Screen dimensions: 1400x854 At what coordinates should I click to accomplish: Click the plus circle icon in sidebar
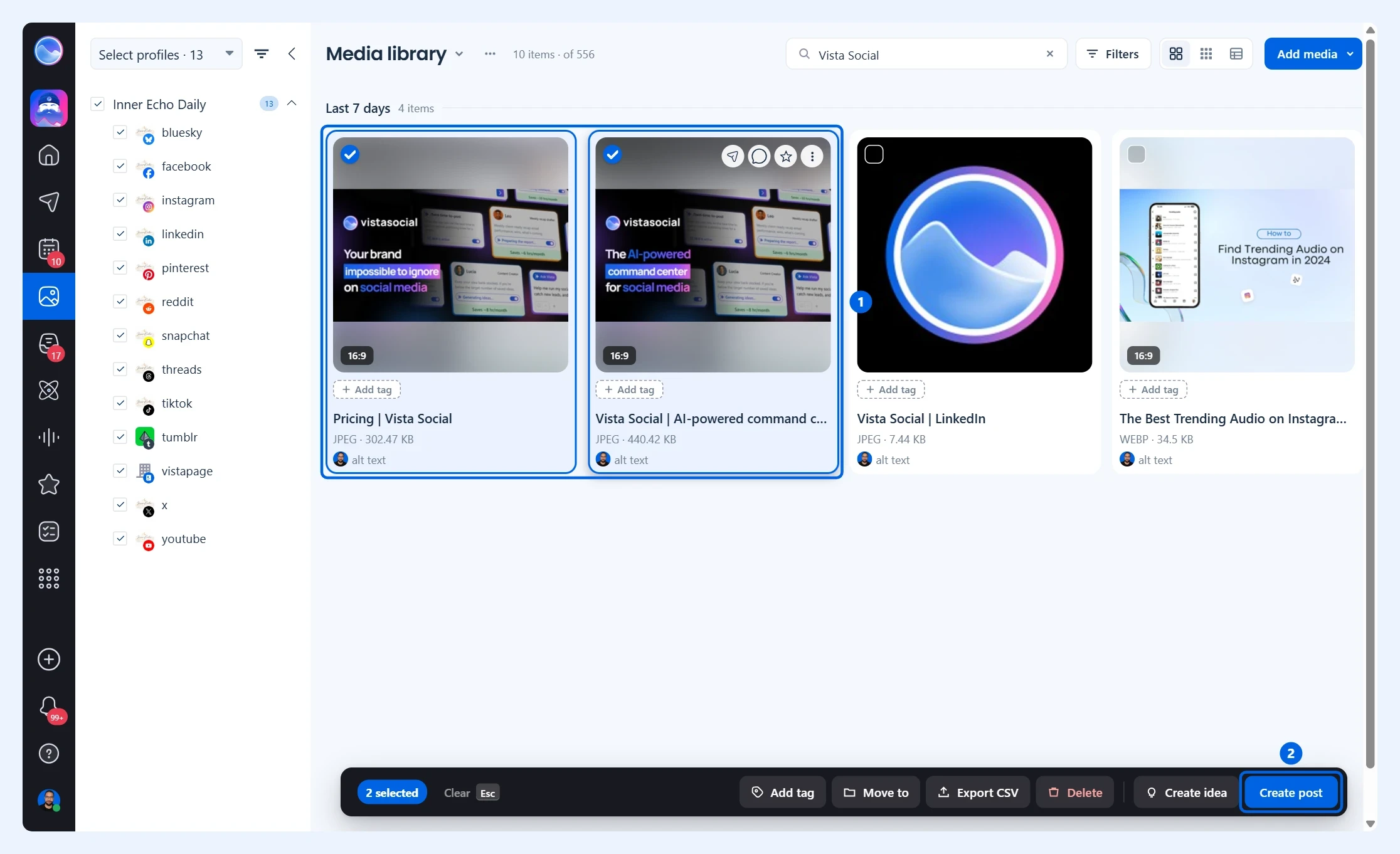(x=49, y=659)
